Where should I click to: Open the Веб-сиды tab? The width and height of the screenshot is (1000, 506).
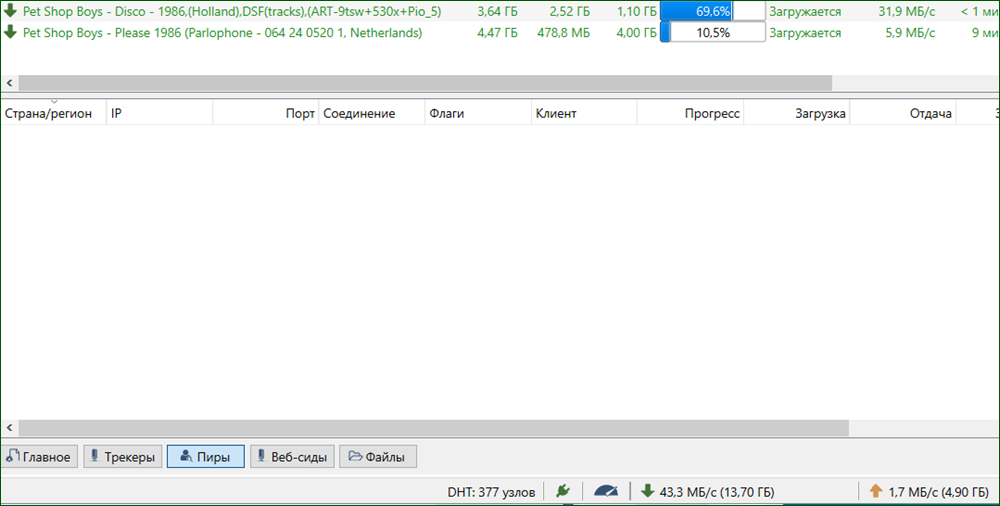(292, 457)
